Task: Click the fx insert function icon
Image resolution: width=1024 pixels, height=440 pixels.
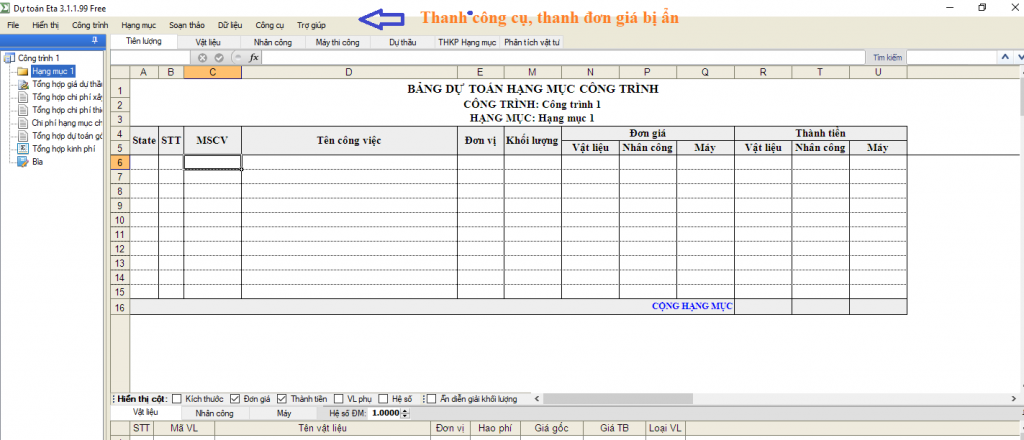Action: (254, 57)
